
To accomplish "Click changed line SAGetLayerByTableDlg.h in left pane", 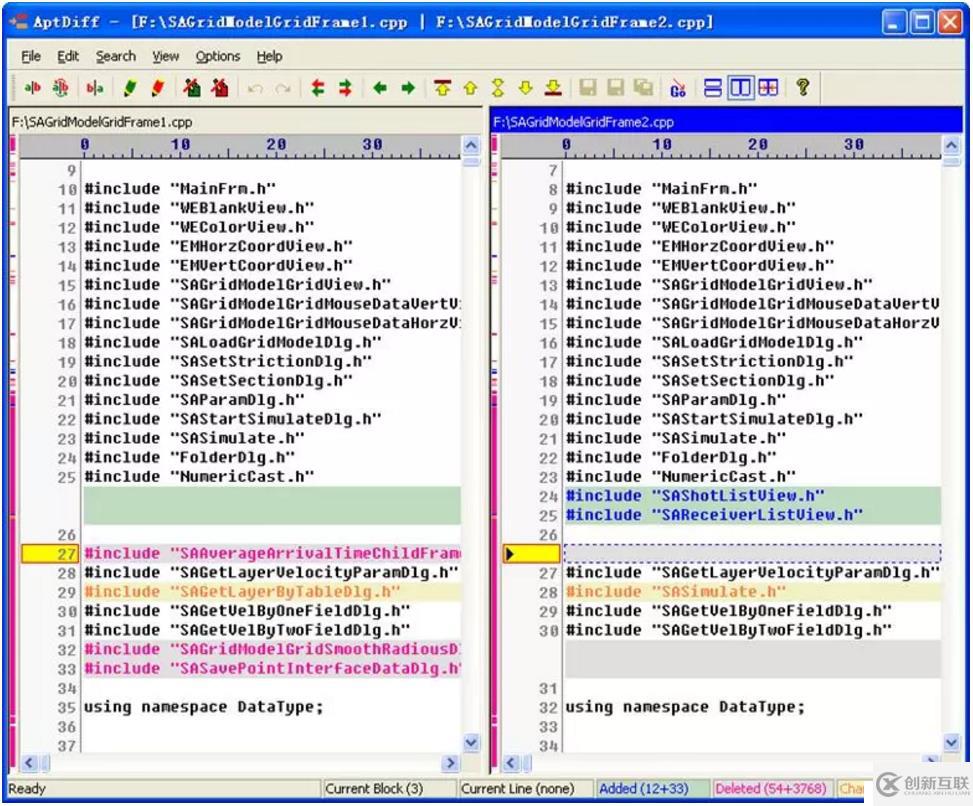I will pos(272,592).
